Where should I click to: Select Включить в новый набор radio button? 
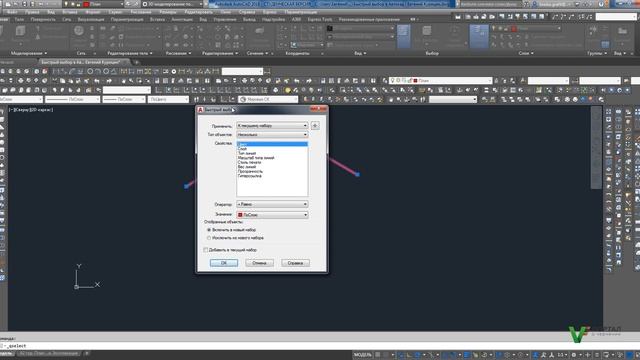point(209,230)
